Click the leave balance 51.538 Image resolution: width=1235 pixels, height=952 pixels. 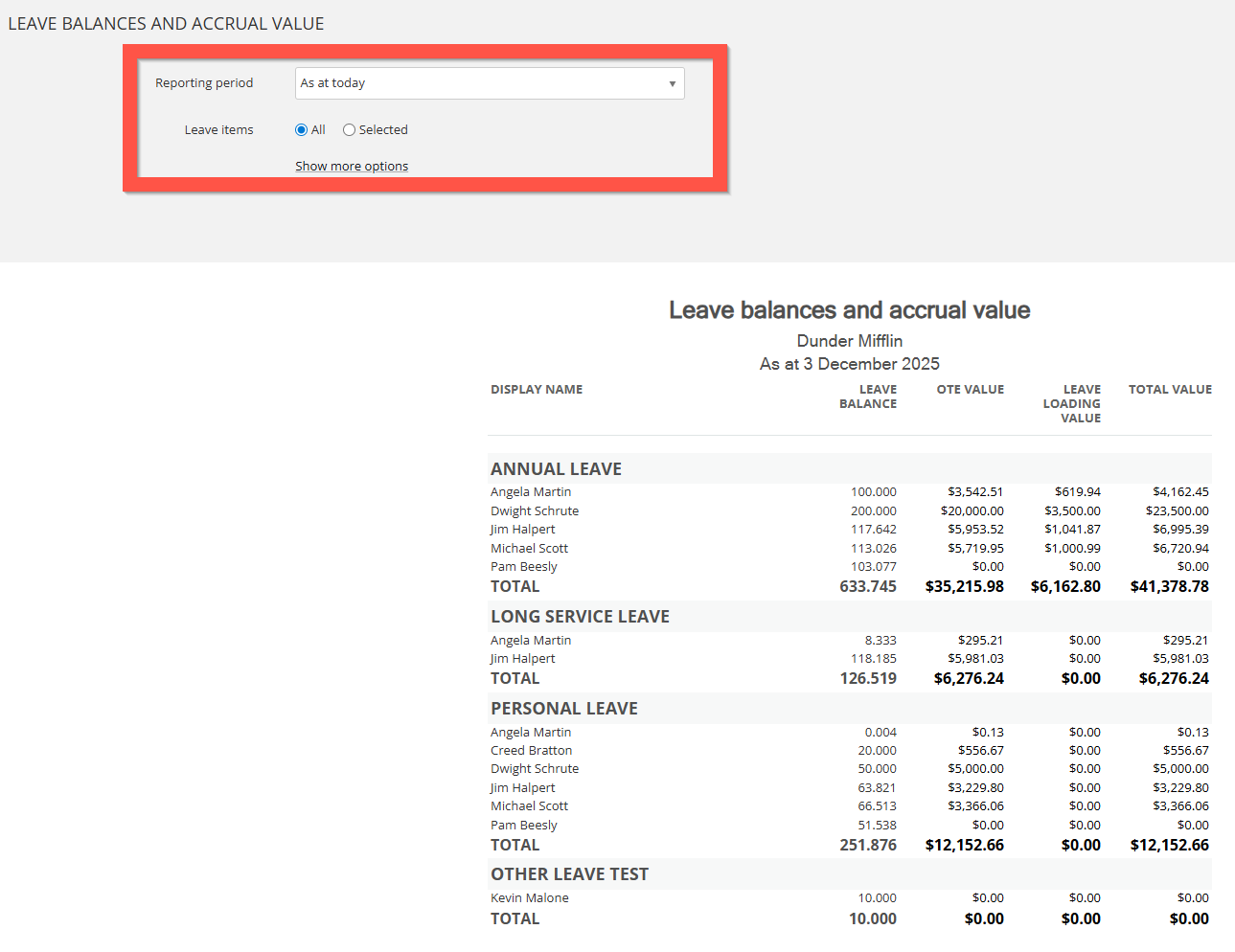click(878, 826)
